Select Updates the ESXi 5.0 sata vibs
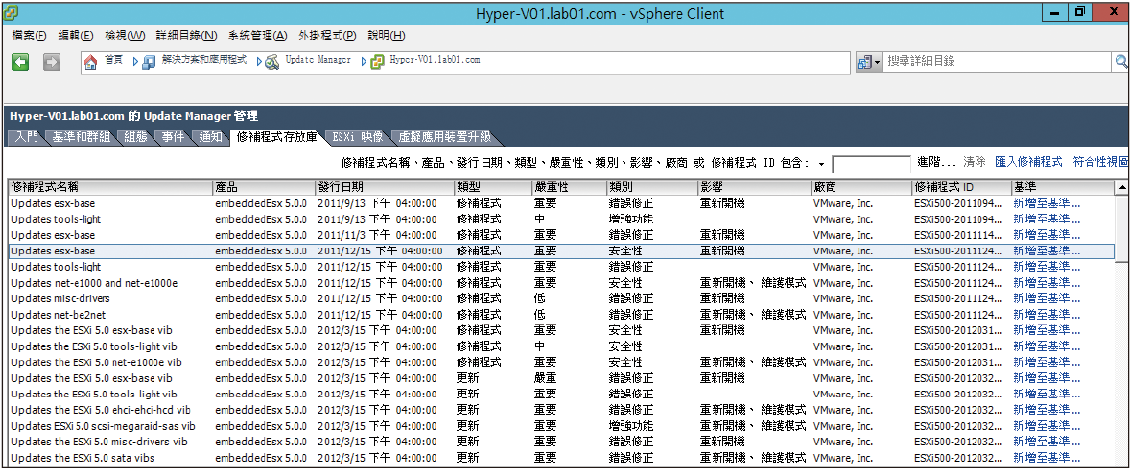1133x472 pixels. [x=561, y=458]
